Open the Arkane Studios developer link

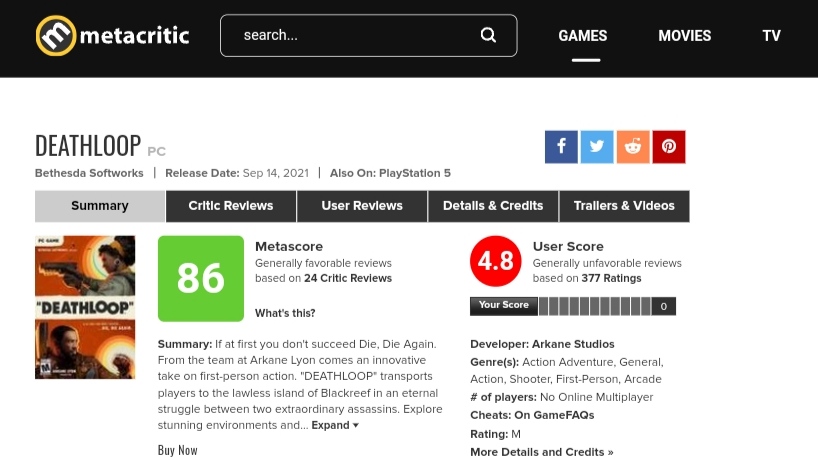573,344
